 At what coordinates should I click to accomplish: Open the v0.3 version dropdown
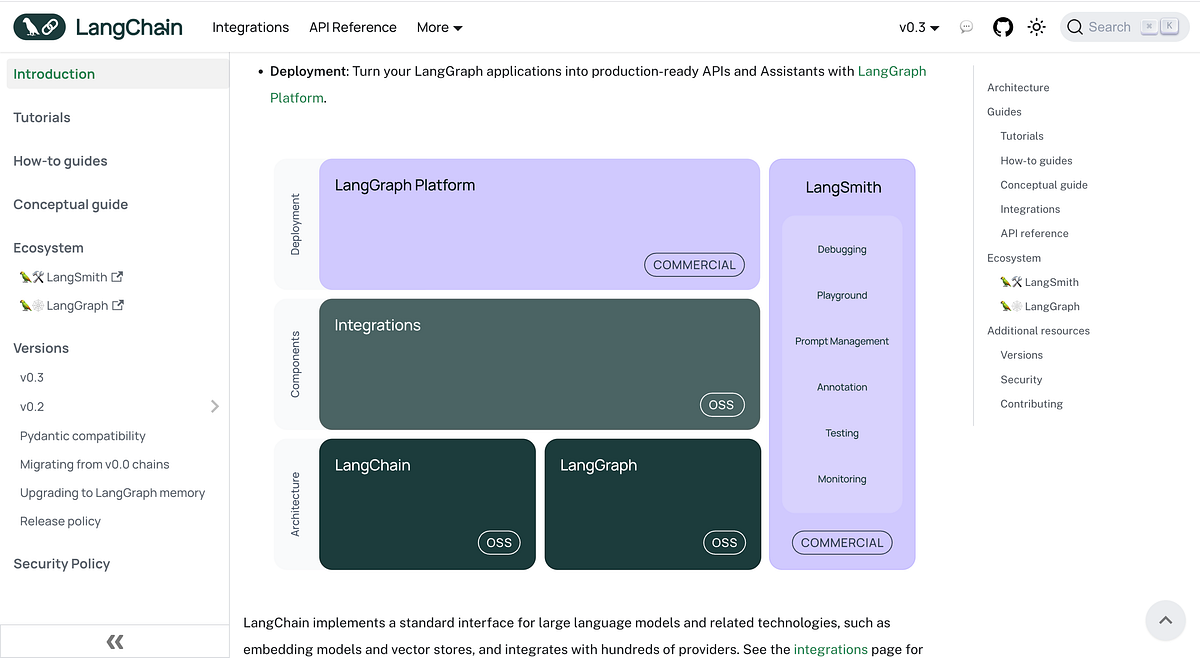point(918,27)
